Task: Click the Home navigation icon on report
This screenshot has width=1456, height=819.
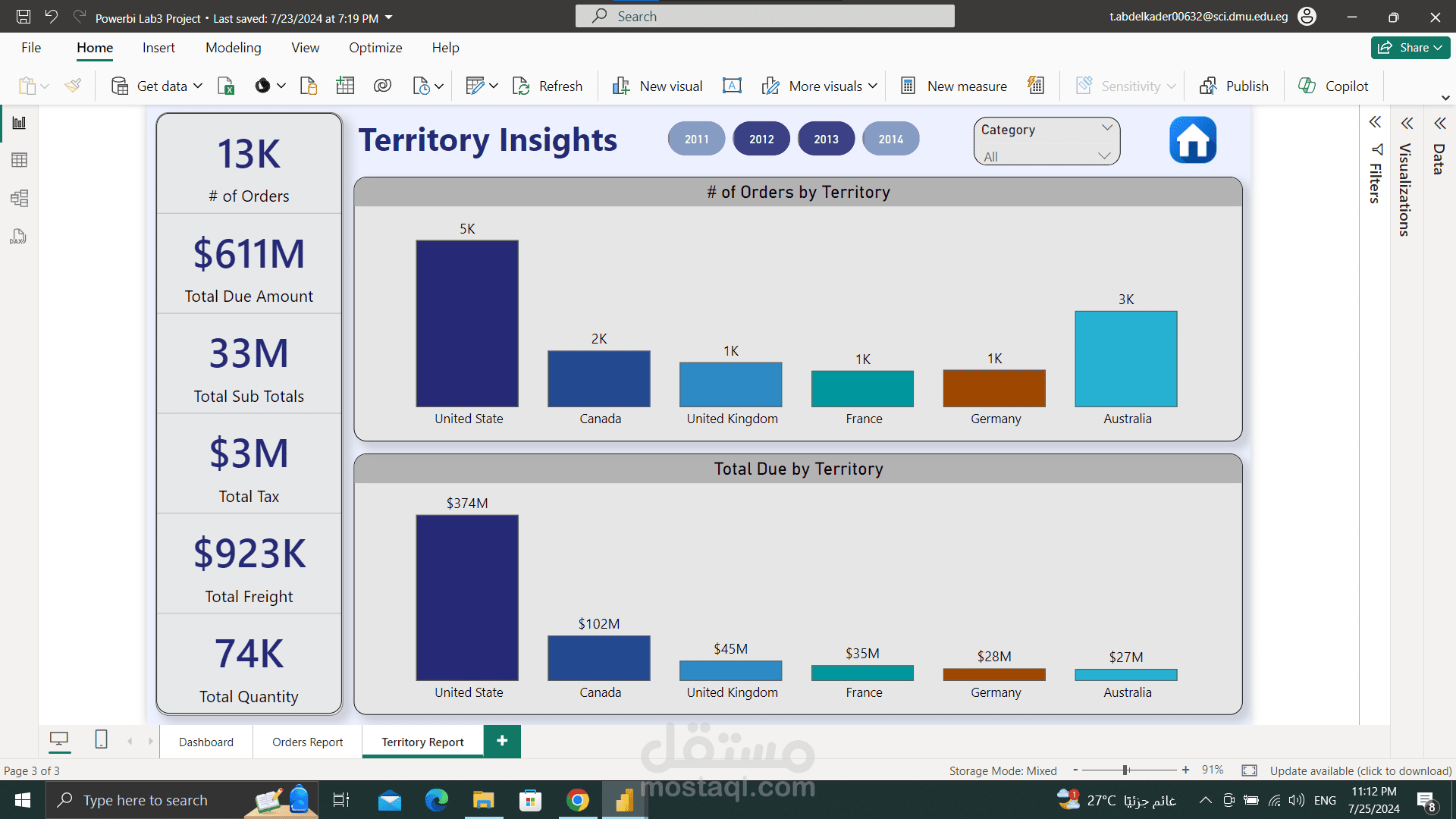Action: 1192,140
